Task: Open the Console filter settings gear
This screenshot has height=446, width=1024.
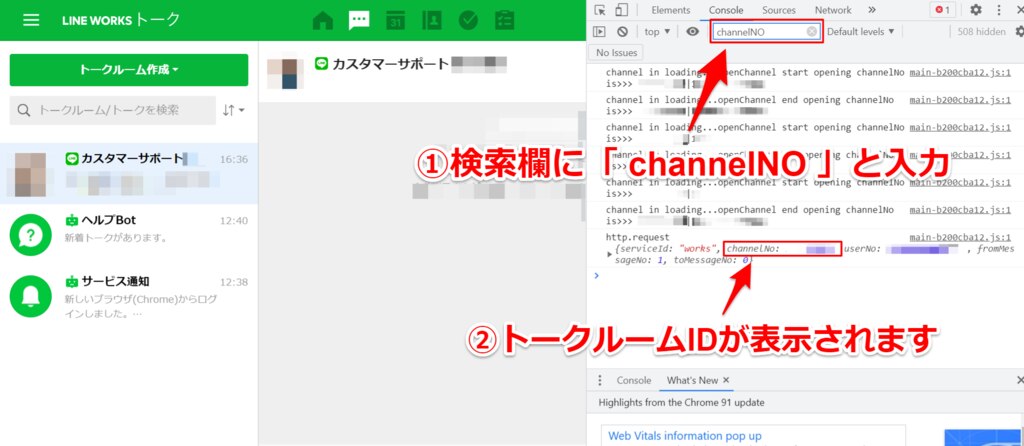Action: tap(1019, 31)
